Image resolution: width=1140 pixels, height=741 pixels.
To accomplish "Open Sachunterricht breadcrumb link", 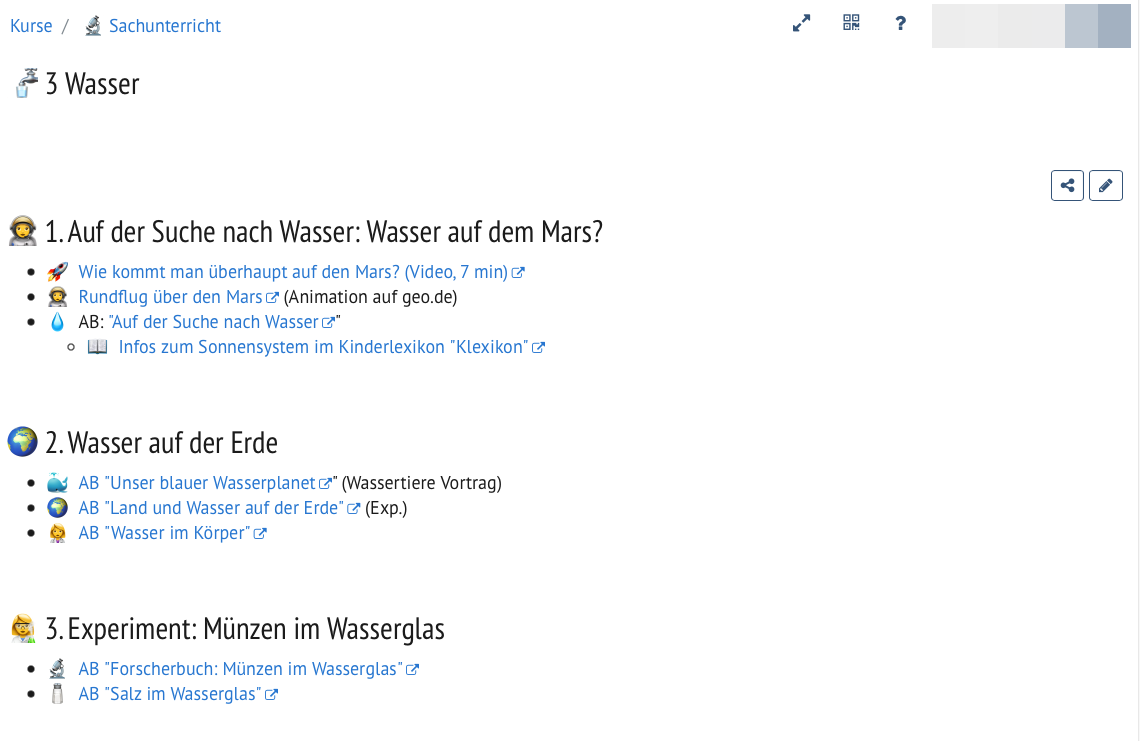I will pos(164,26).
